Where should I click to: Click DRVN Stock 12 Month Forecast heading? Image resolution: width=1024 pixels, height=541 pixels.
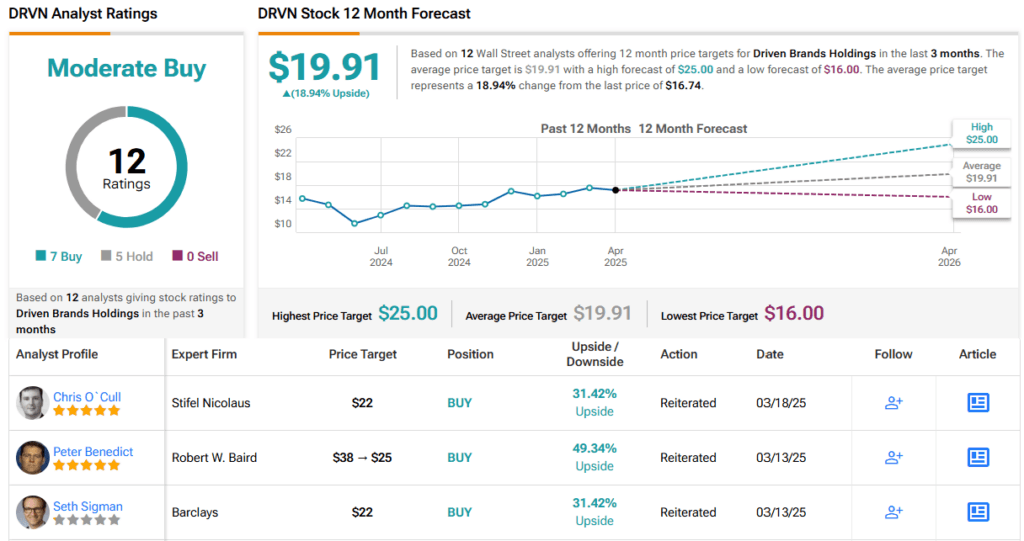(364, 14)
